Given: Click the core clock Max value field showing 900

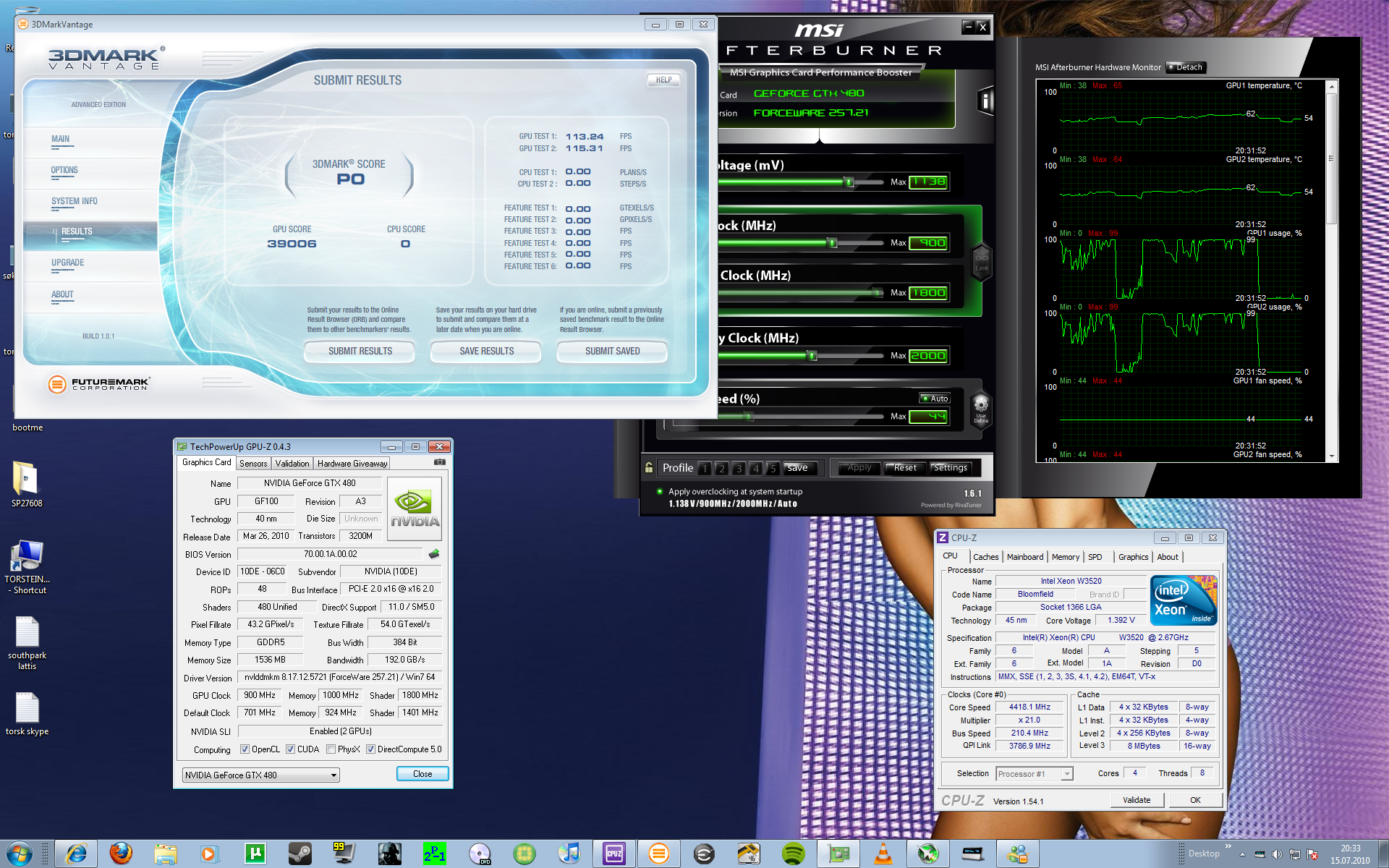Looking at the screenshot, I should tap(929, 242).
